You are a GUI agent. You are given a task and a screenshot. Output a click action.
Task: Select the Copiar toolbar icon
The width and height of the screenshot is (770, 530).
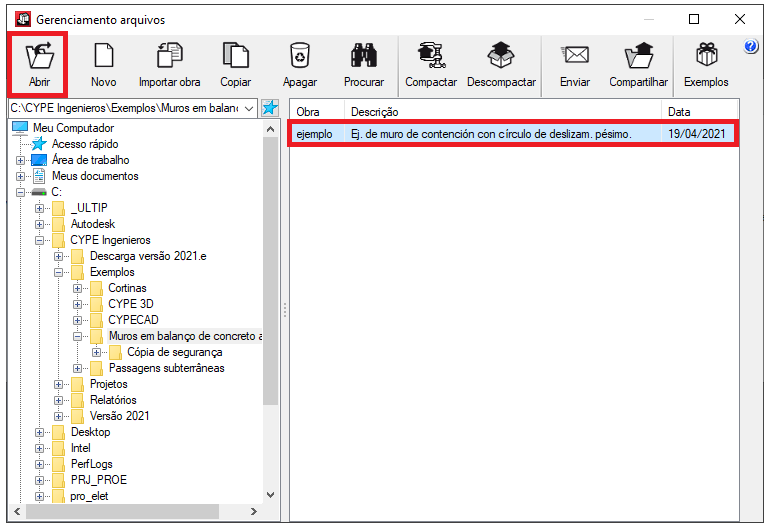click(x=235, y=62)
